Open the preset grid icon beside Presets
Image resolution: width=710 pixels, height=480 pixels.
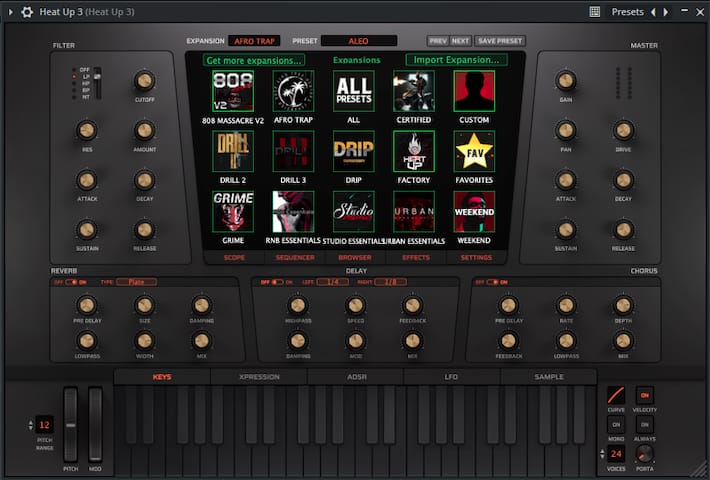595,12
